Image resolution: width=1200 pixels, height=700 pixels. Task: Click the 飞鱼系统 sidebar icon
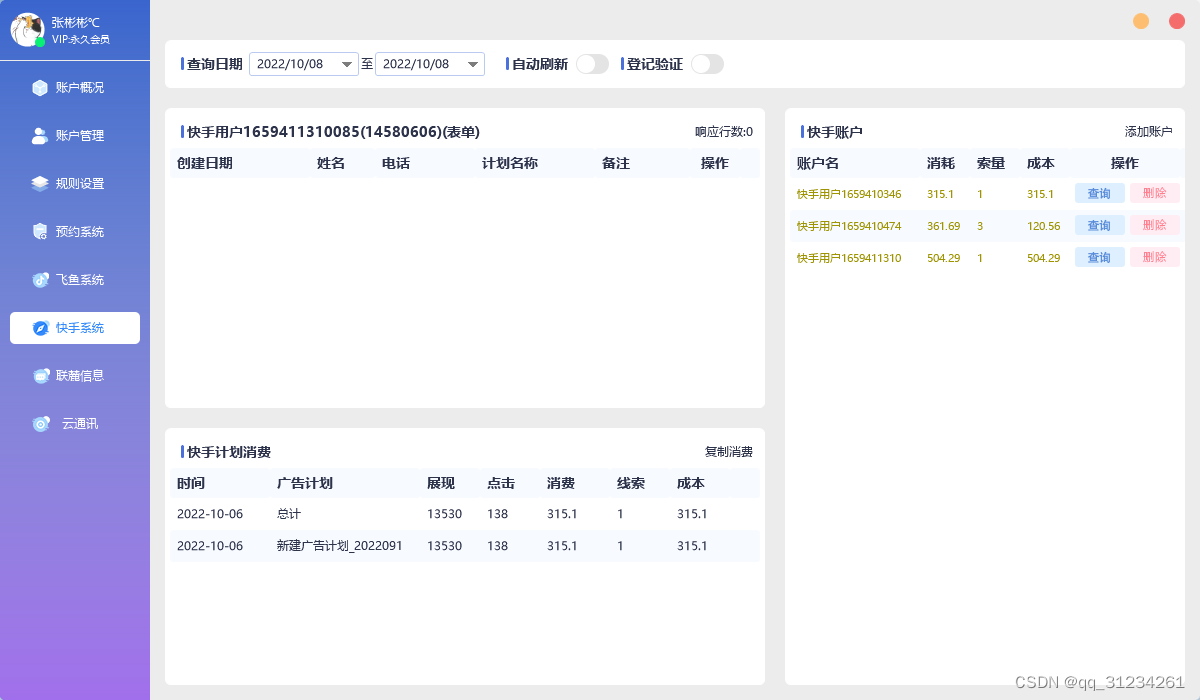40,280
